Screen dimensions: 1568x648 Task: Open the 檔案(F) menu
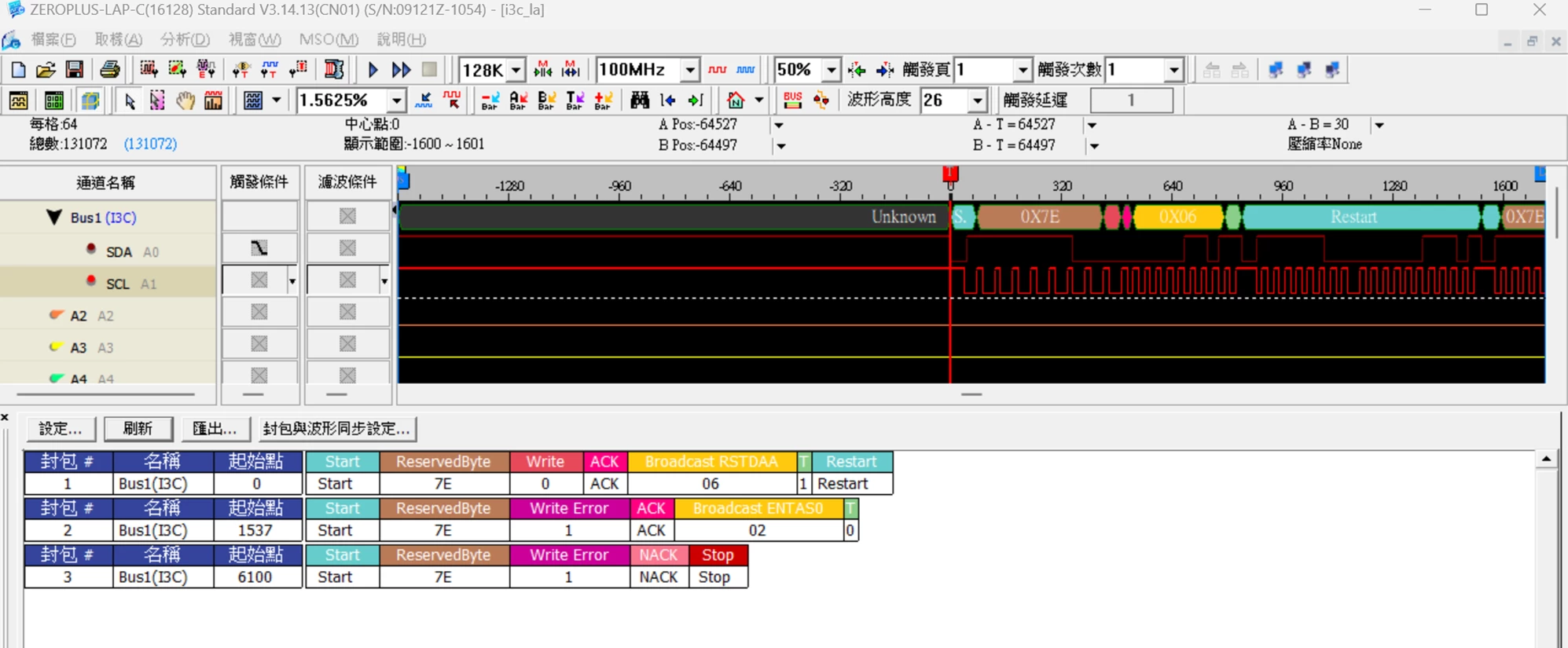point(53,39)
